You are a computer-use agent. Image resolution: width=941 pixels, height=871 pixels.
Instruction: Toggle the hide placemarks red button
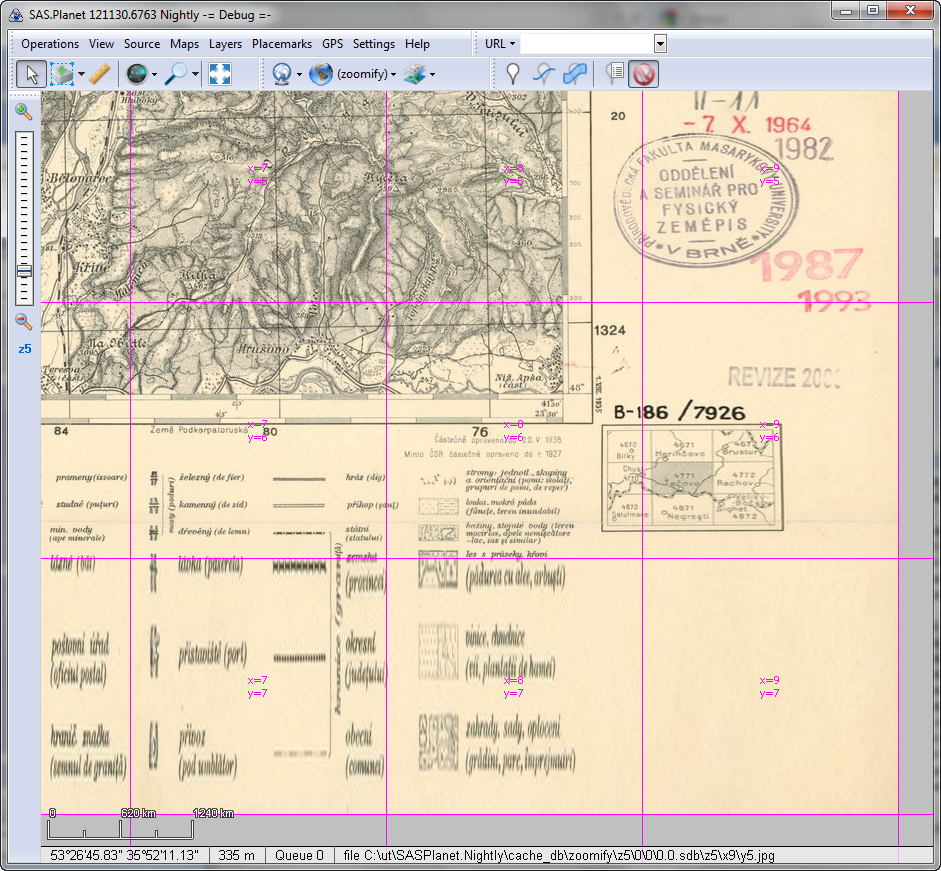click(644, 73)
